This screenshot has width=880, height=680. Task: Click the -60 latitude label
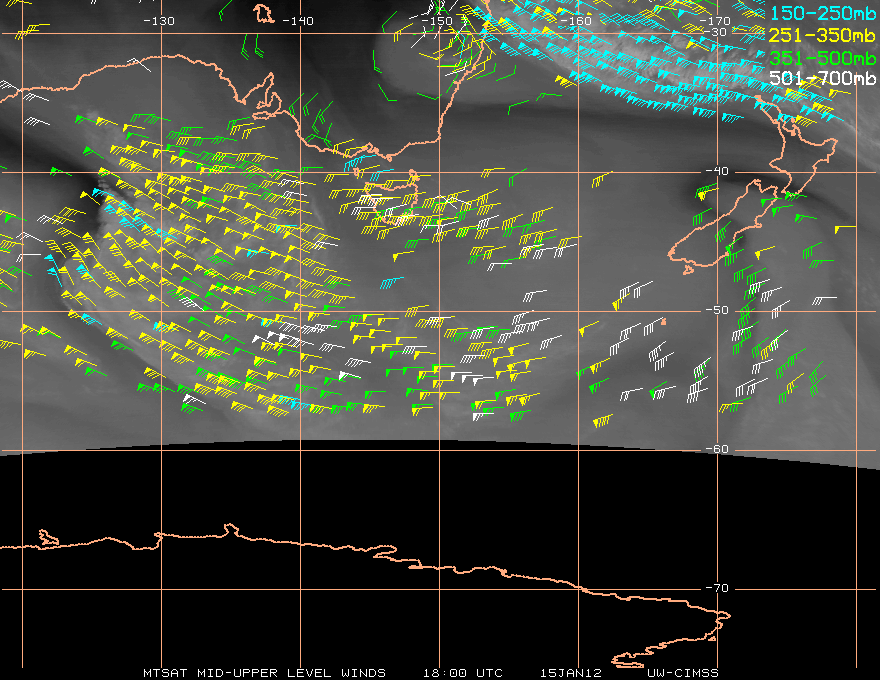(717, 449)
